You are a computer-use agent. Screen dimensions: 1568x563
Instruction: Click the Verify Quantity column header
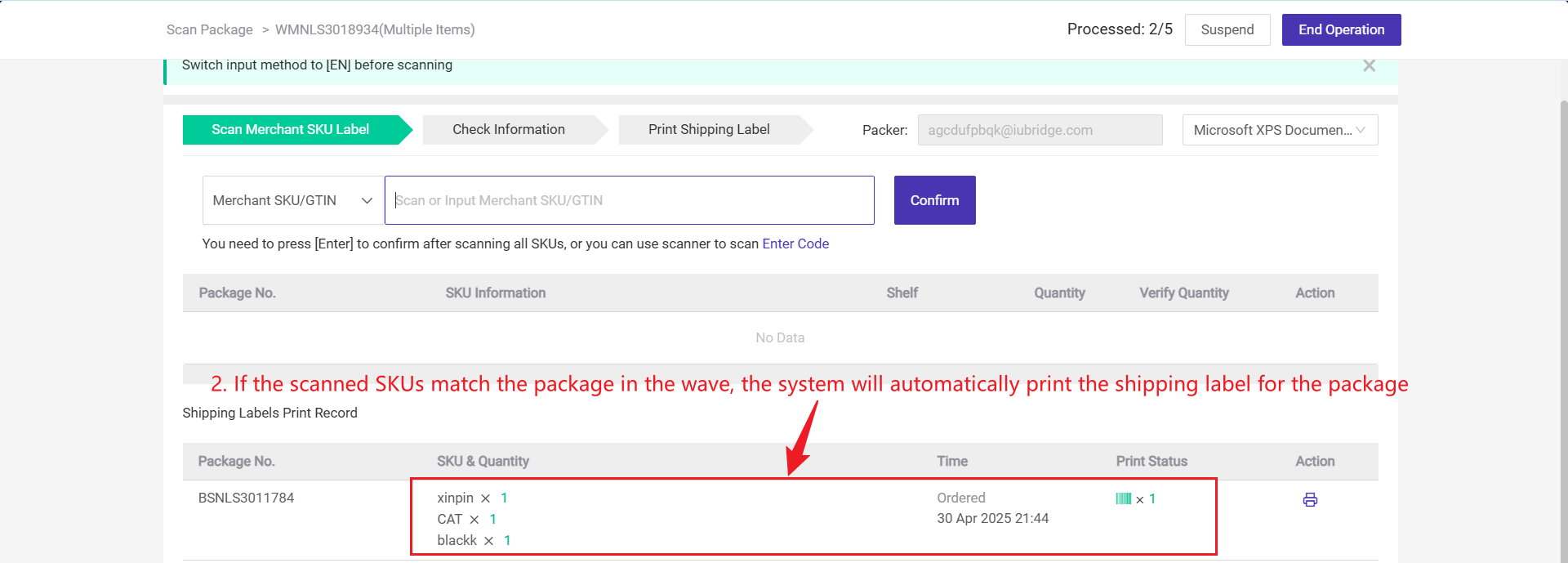click(1183, 293)
